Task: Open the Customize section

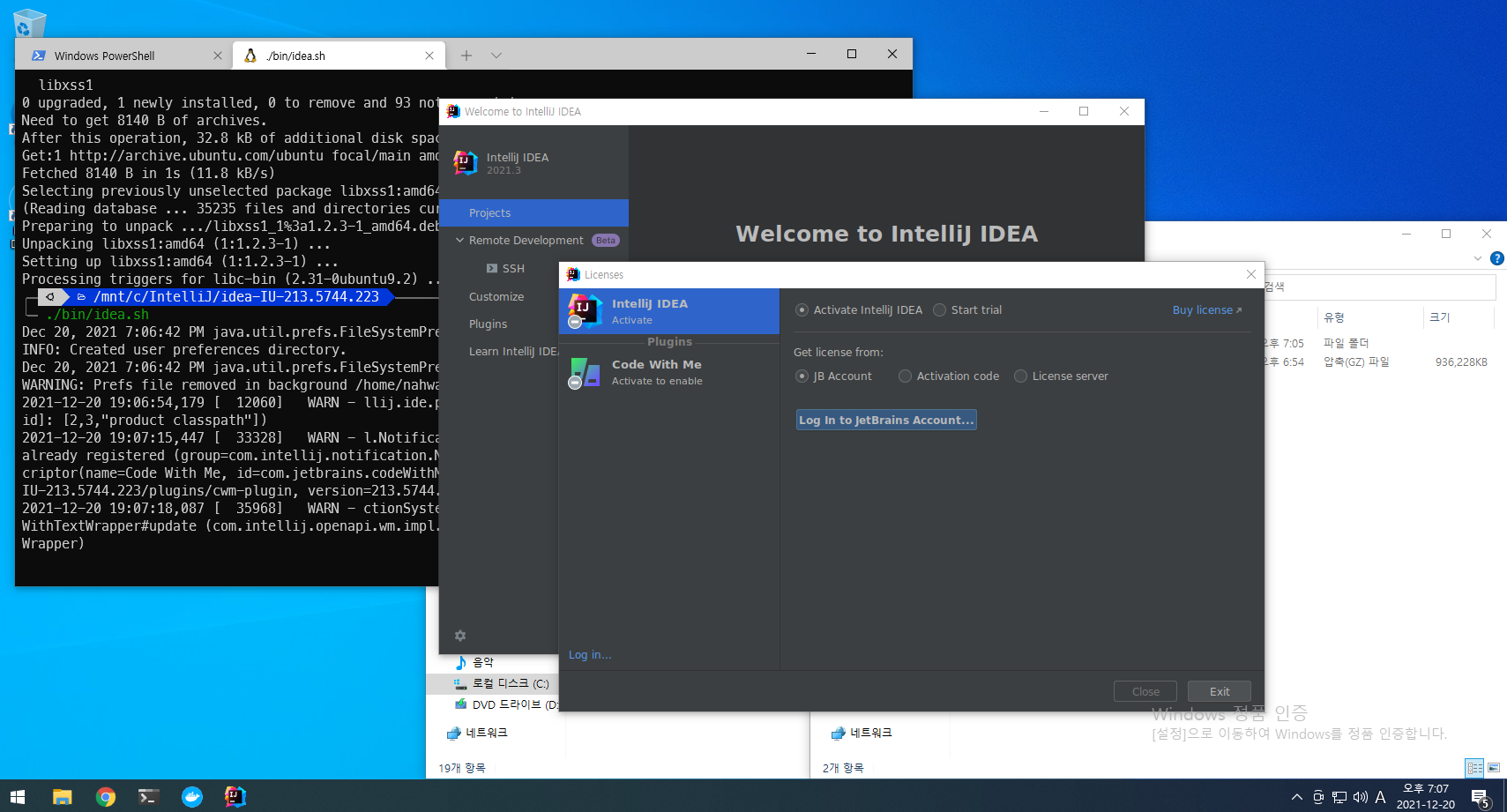Action: [x=496, y=297]
